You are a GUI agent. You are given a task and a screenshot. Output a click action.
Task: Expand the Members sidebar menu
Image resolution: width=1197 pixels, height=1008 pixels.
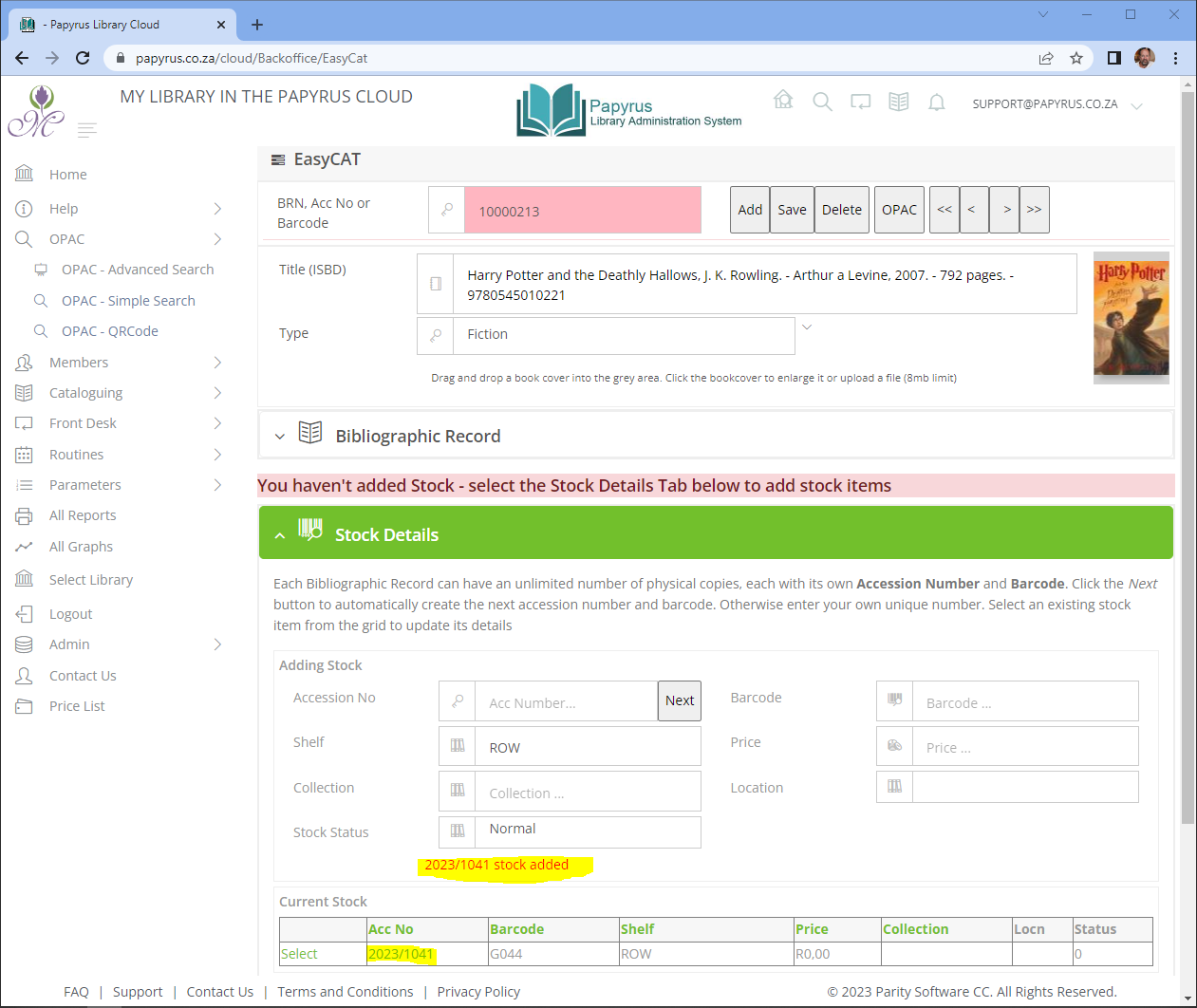pyautogui.click(x=217, y=363)
